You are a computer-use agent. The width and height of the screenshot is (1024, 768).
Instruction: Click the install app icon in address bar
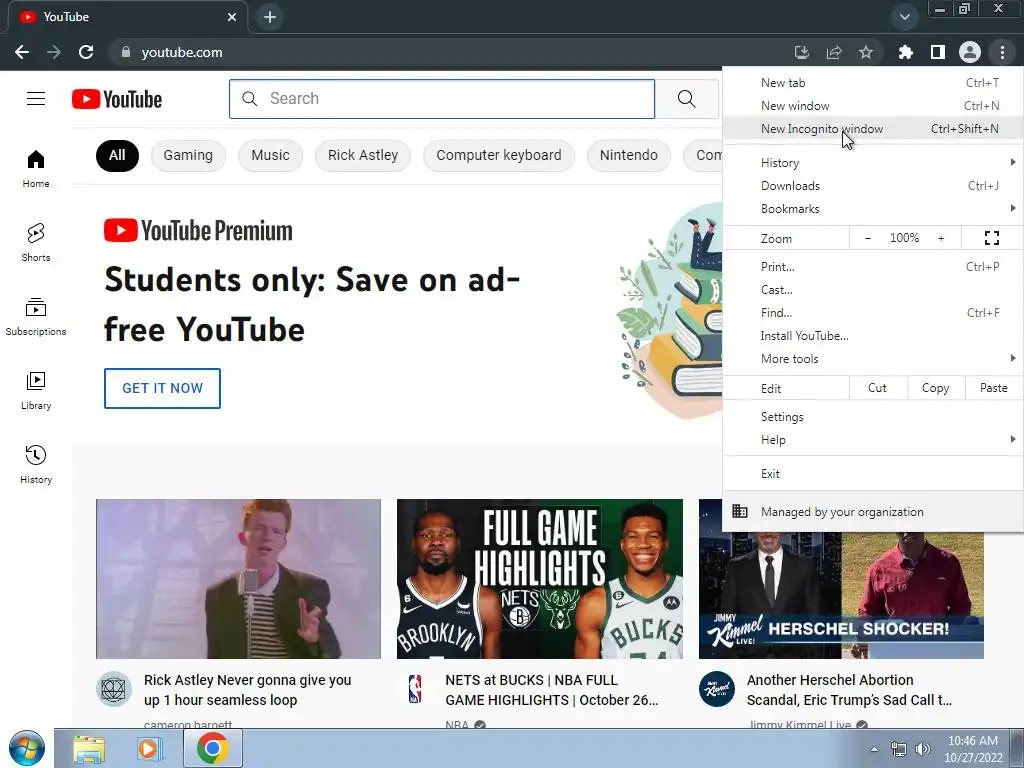pos(802,52)
